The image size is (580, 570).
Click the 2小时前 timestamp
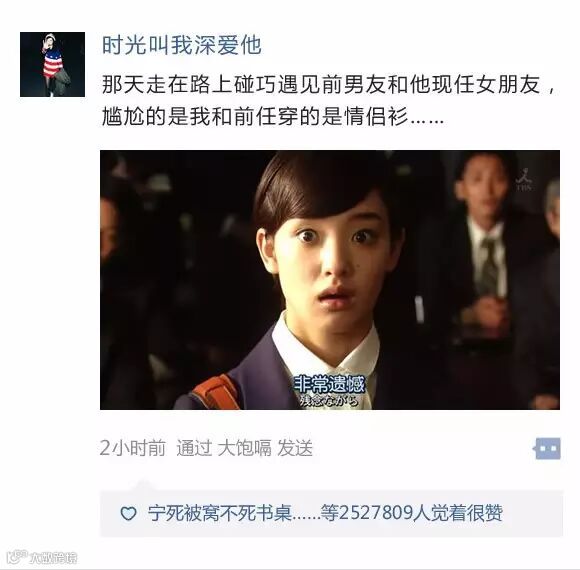click(x=132, y=448)
